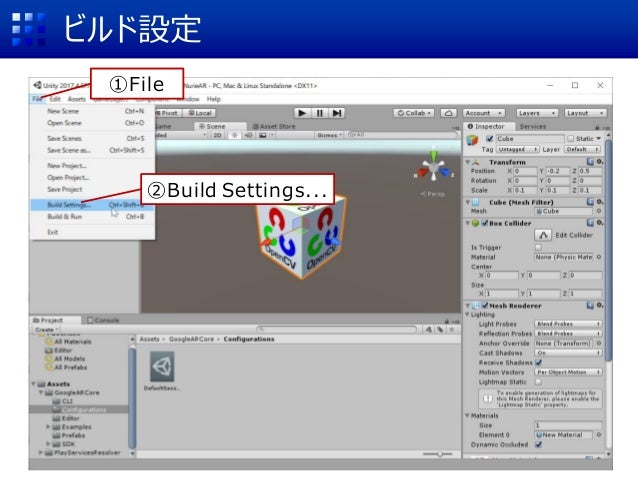Click the Create button in Project
This screenshot has width=638, height=479.
(x=47, y=330)
